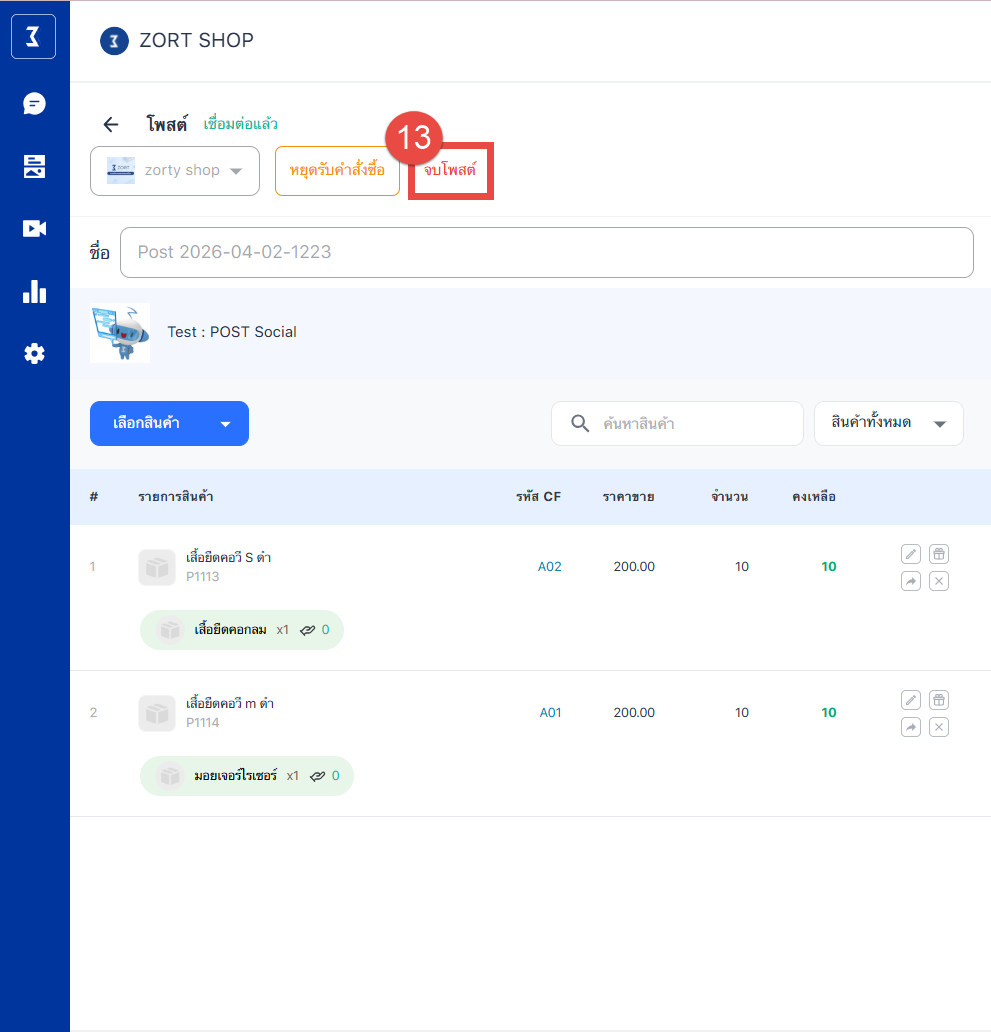Remove product P1114 with X icon
This screenshot has height=1032, width=991.
938,727
